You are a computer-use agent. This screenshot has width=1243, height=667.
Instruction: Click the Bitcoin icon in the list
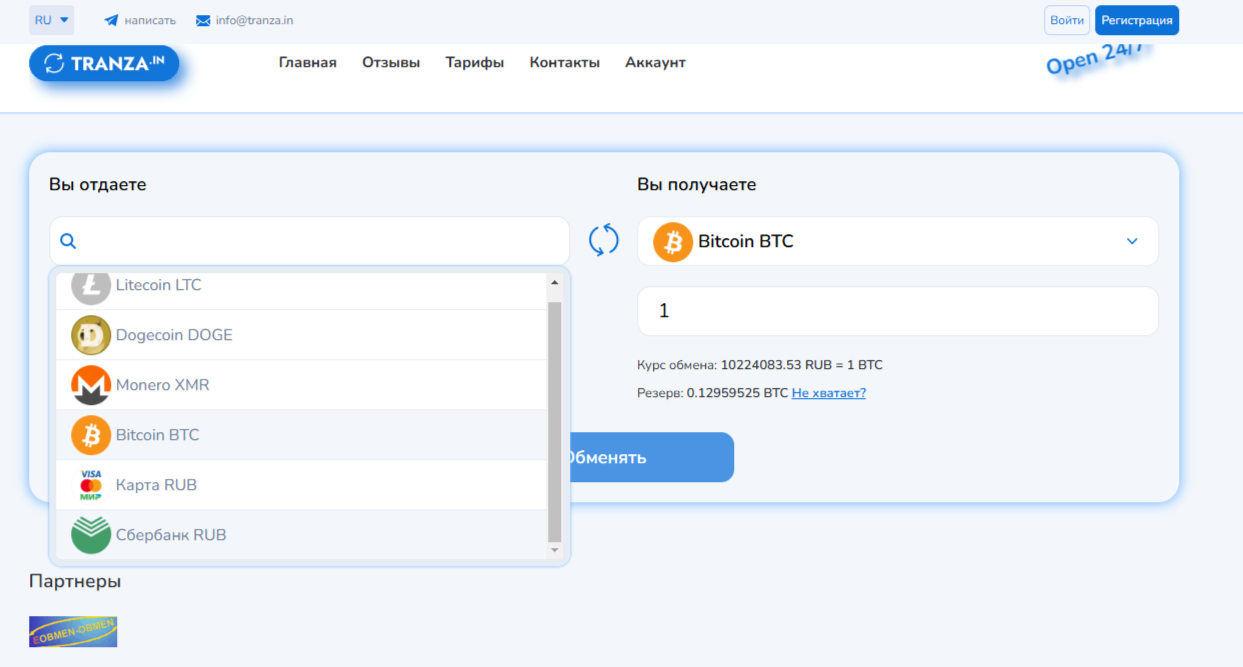click(x=91, y=435)
